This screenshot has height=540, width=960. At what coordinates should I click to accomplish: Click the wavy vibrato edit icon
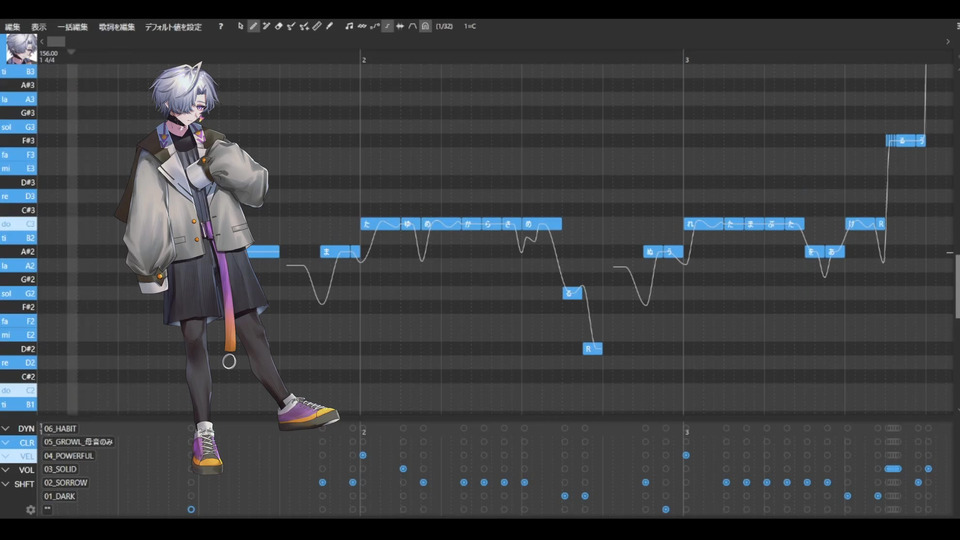[362, 26]
